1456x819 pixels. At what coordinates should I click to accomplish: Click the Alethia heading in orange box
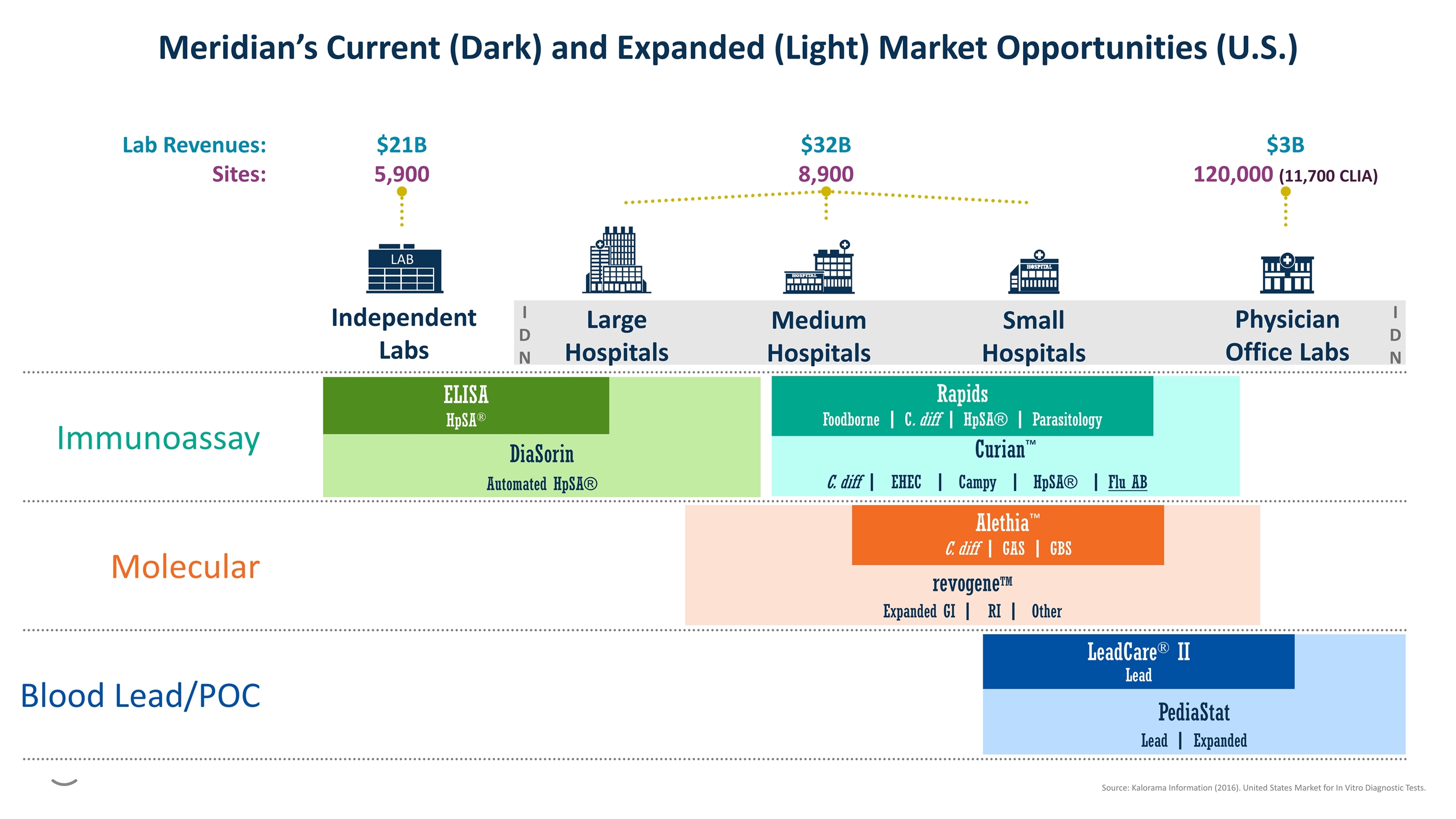coord(1007,523)
